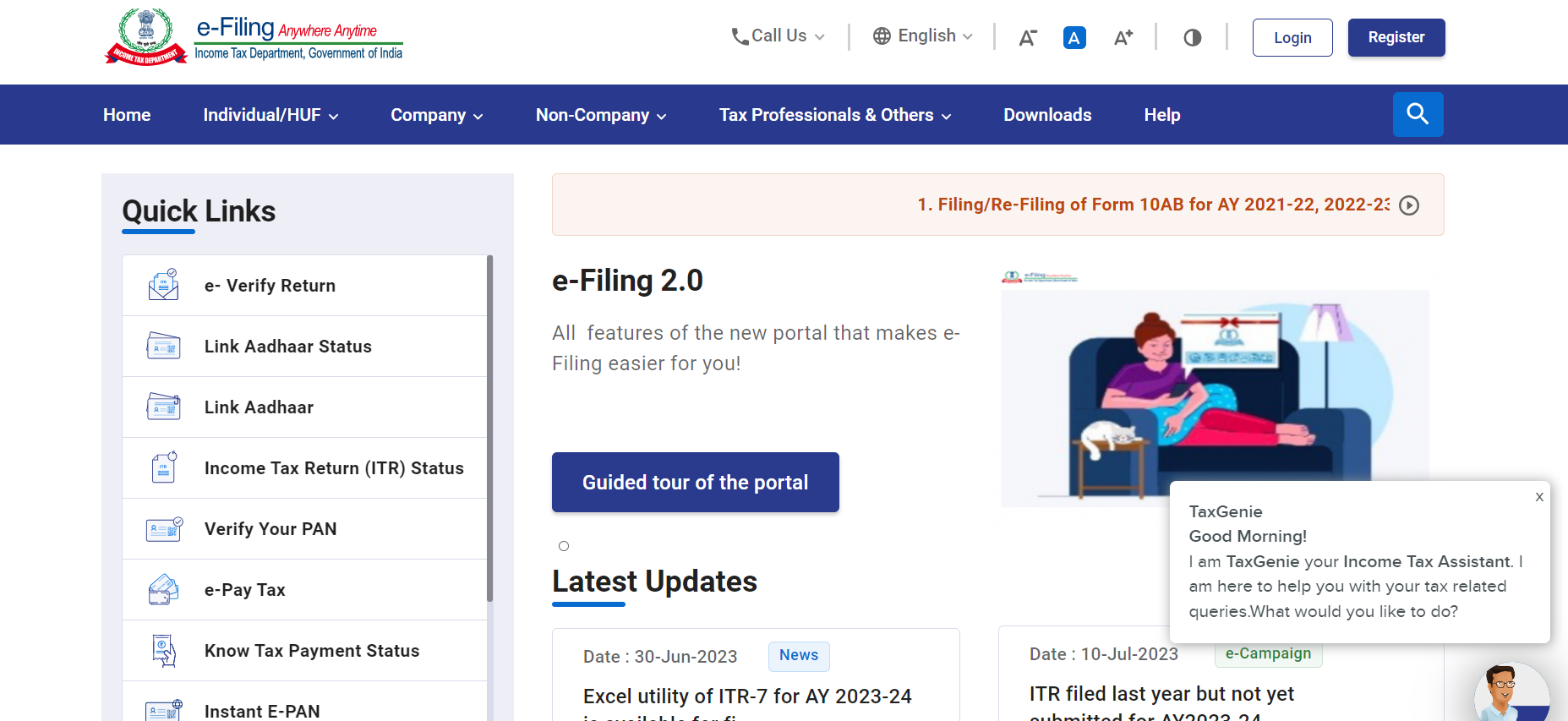Click the e-Filing 2.0 sofa illustration

(1215, 397)
